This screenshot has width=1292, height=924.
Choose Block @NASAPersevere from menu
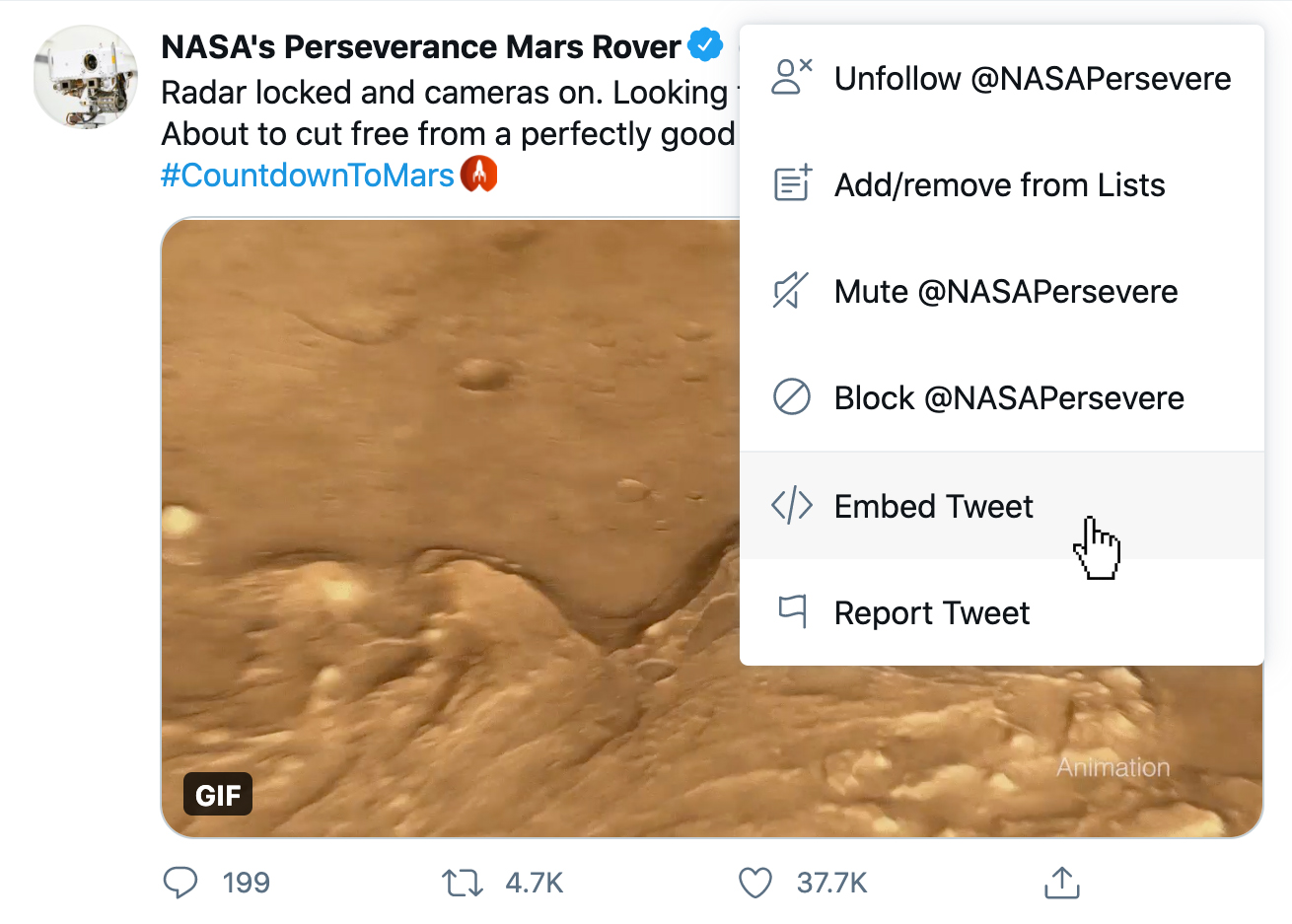tap(1008, 397)
